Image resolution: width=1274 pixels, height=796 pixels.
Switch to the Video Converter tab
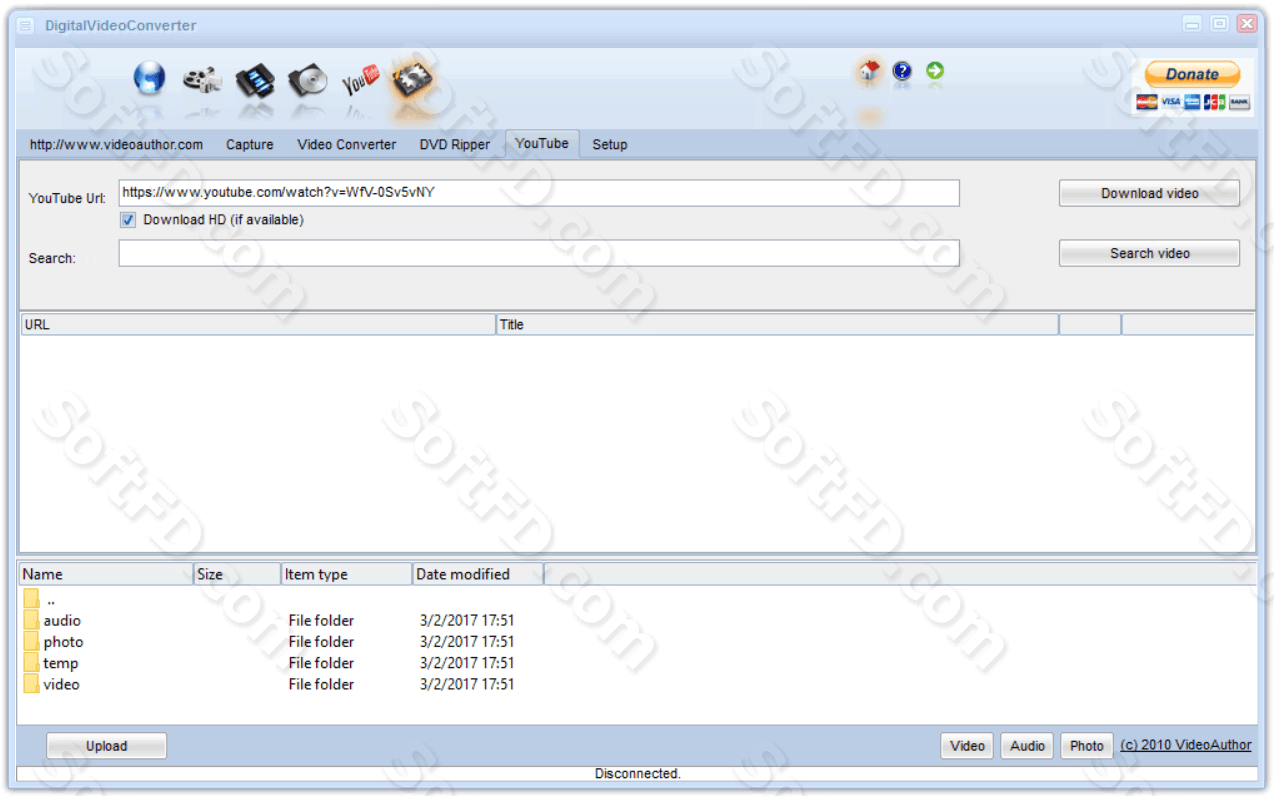coord(347,144)
